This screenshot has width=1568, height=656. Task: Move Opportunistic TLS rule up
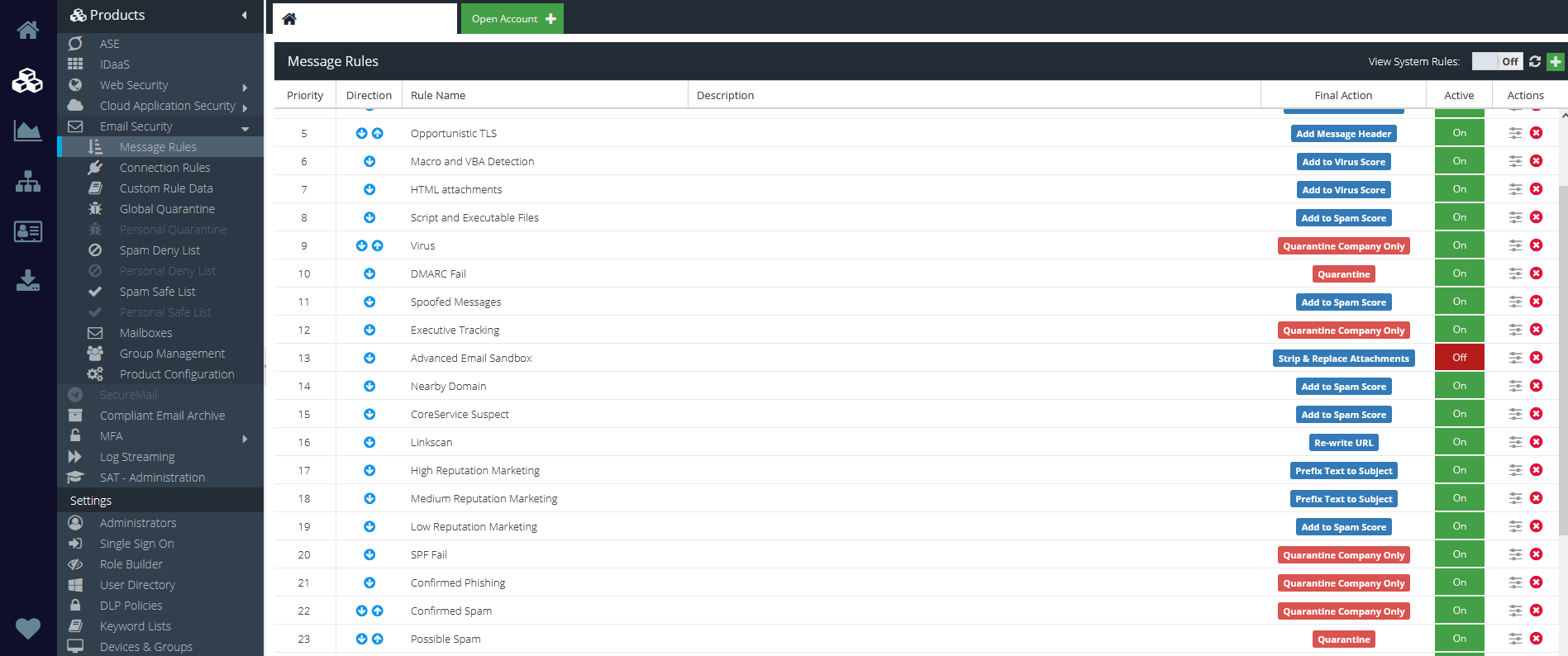pos(378,133)
